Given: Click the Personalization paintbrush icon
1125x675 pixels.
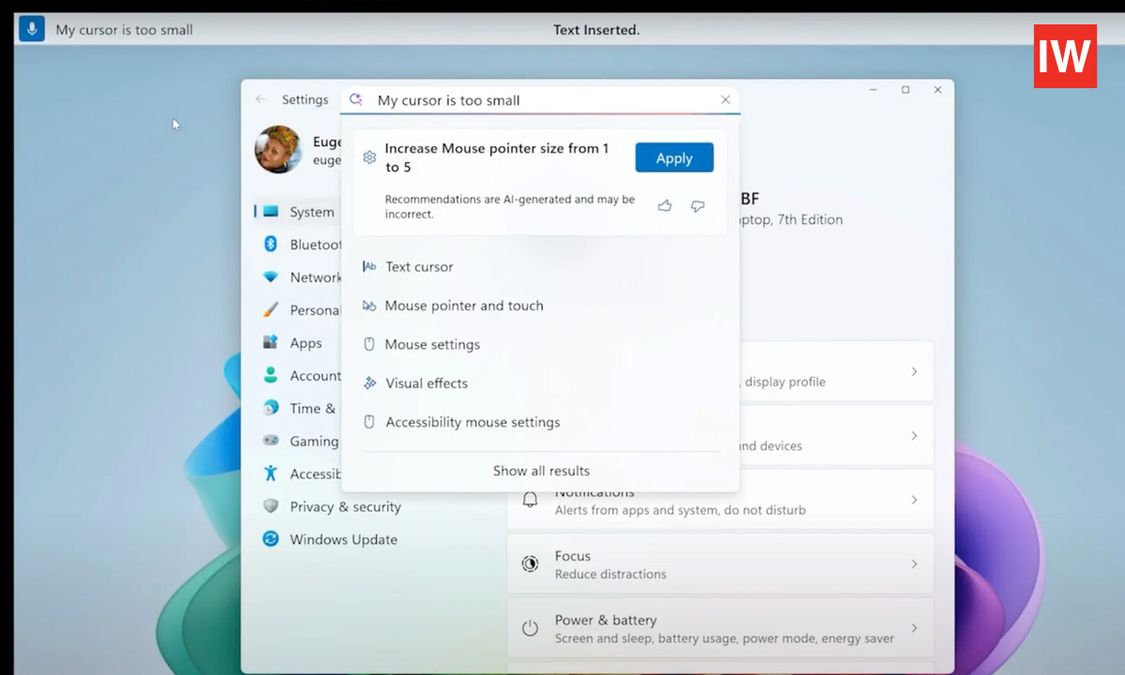Looking at the screenshot, I should (272, 310).
